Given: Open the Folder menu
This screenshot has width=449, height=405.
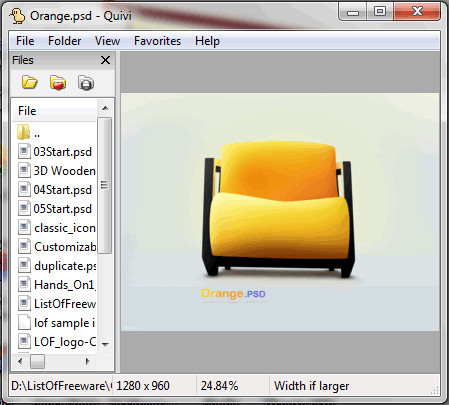Looking at the screenshot, I should [64, 41].
